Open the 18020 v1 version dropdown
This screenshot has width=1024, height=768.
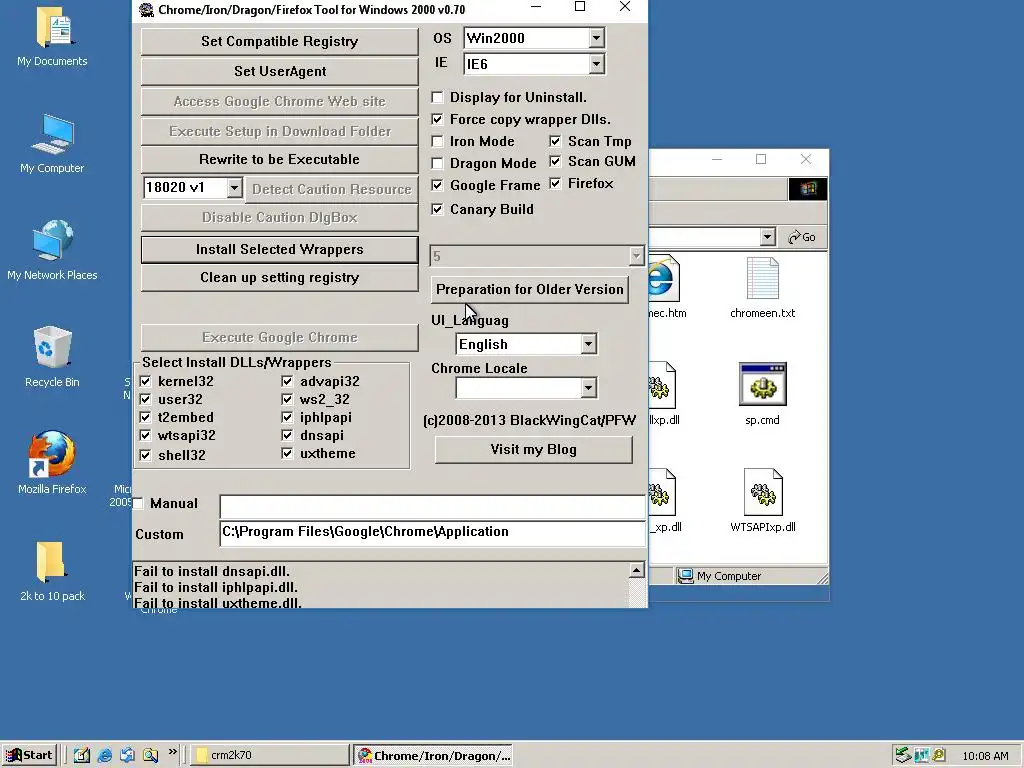pos(234,188)
